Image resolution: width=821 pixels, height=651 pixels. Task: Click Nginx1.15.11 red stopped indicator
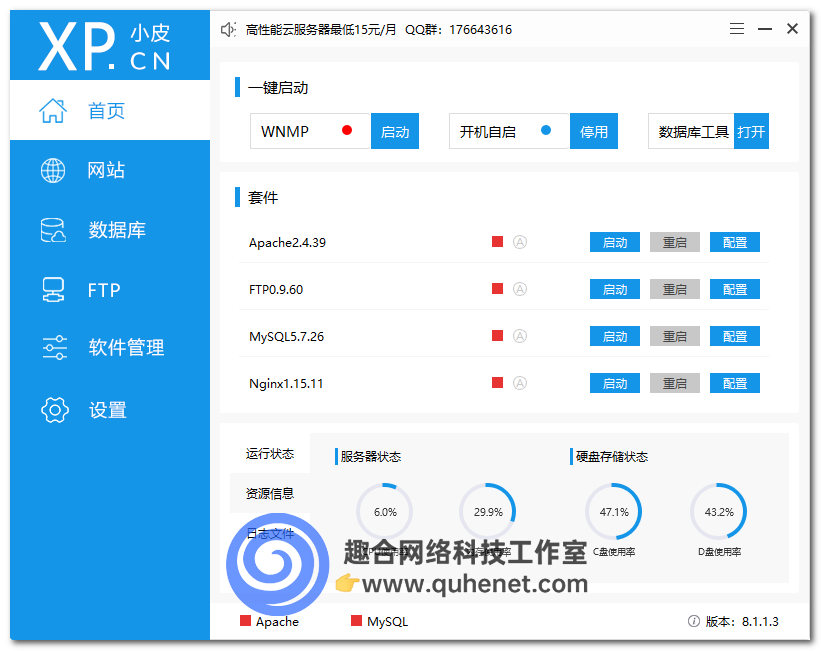497,382
